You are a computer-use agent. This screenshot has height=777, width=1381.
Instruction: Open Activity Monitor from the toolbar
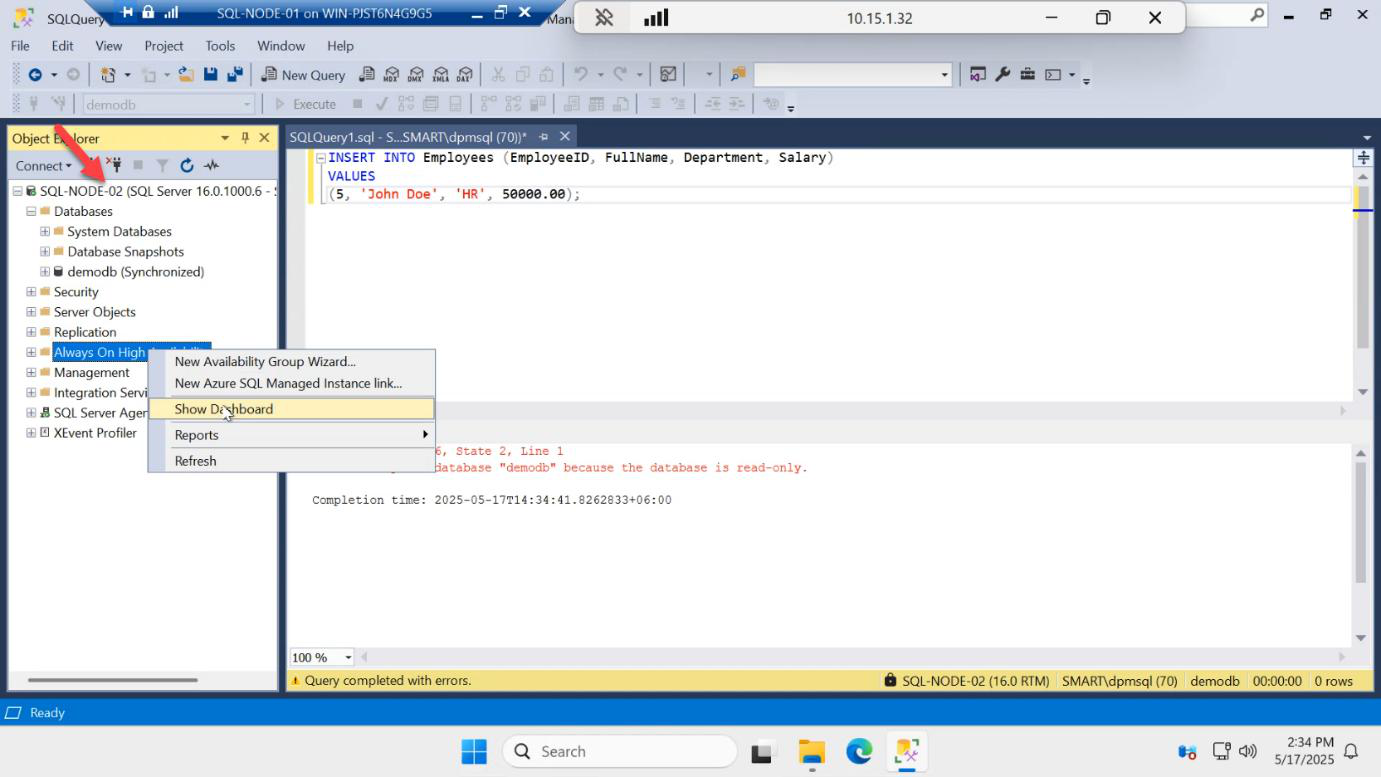tap(669, 75)
